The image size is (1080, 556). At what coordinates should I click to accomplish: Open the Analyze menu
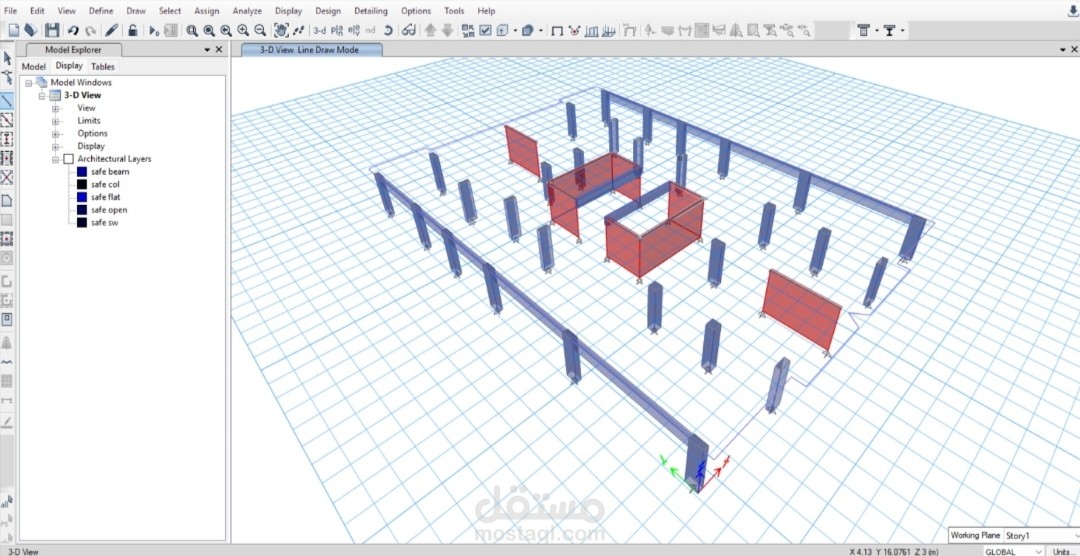(247, 11)
